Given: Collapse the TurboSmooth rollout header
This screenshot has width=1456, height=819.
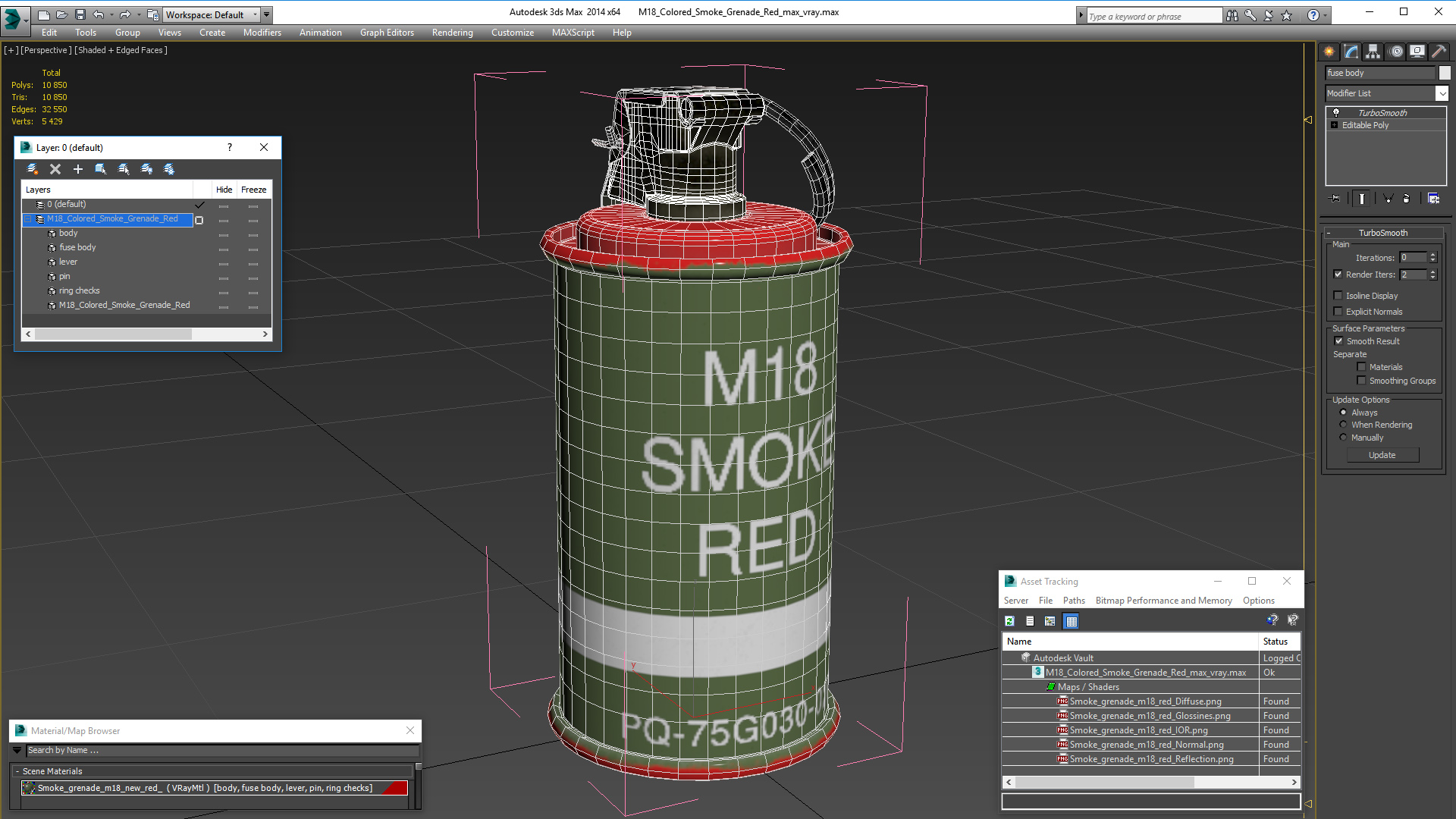Looking at the screenshot, I should pyautogui.click(x=1383, y=233).
